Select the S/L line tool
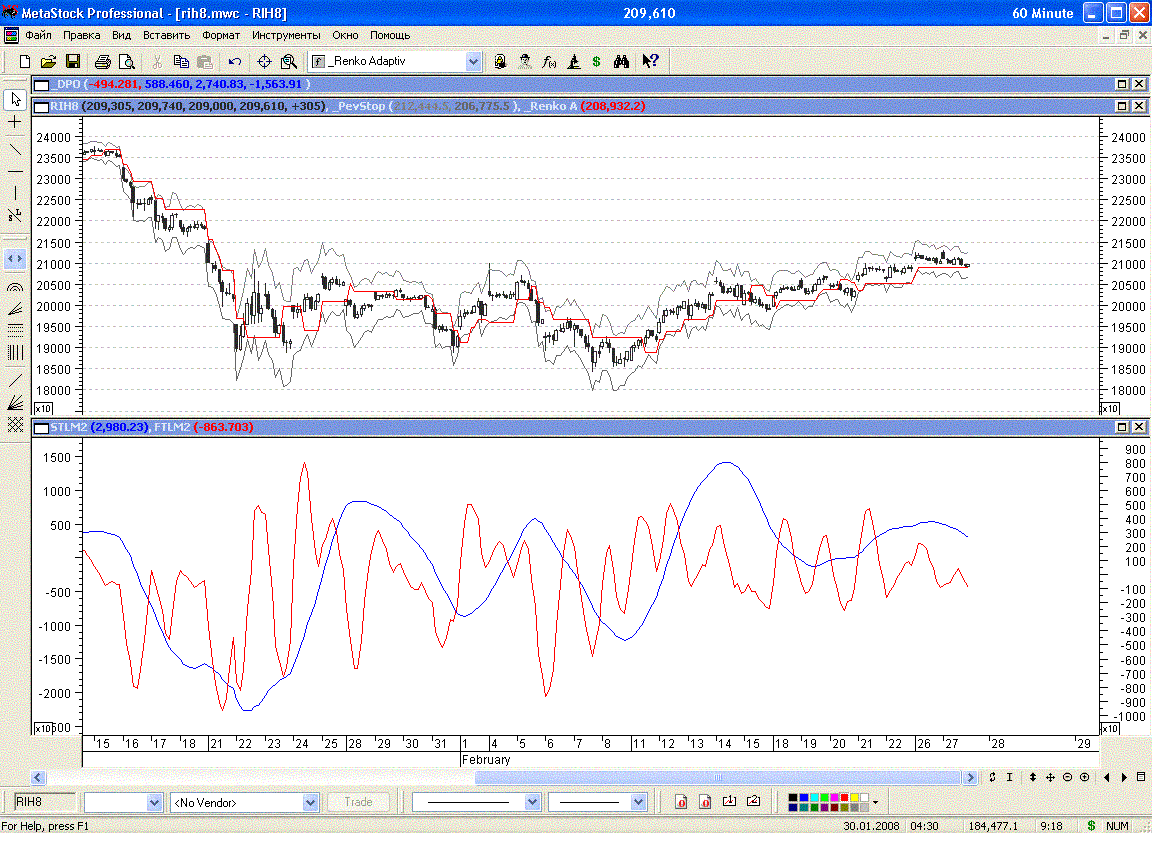This screenshot has height=864, width=1152. (15, 215)
